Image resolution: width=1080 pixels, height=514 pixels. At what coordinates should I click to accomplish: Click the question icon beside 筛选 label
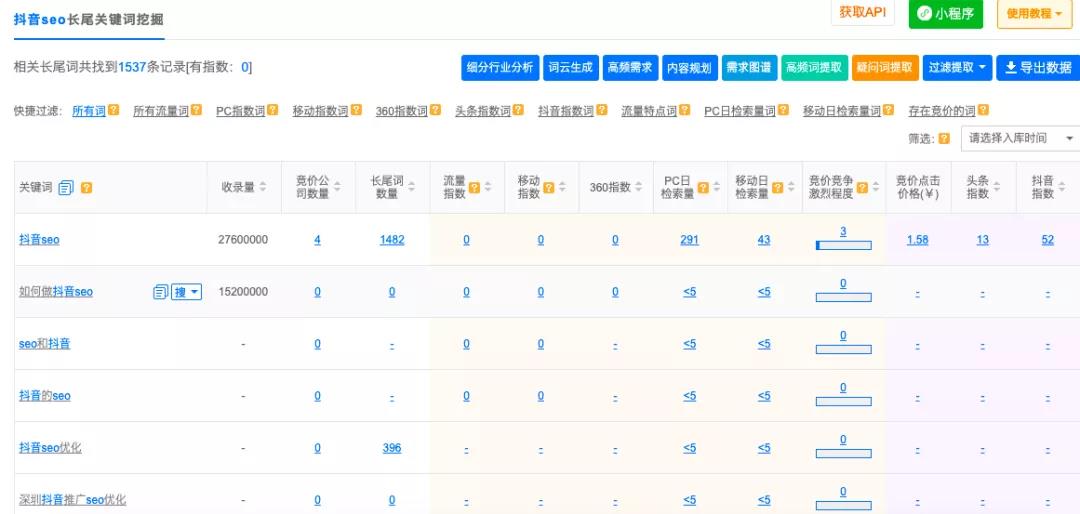coord(944,138)
